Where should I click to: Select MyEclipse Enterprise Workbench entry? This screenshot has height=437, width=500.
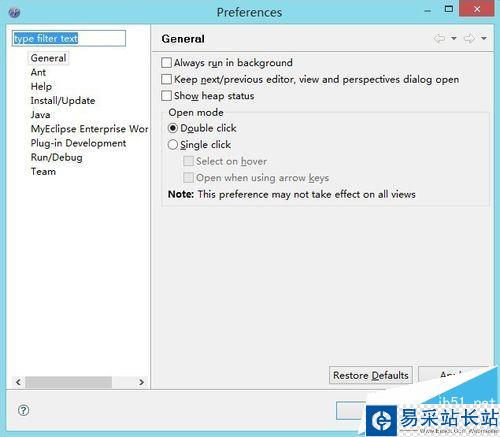pos(89,129)
